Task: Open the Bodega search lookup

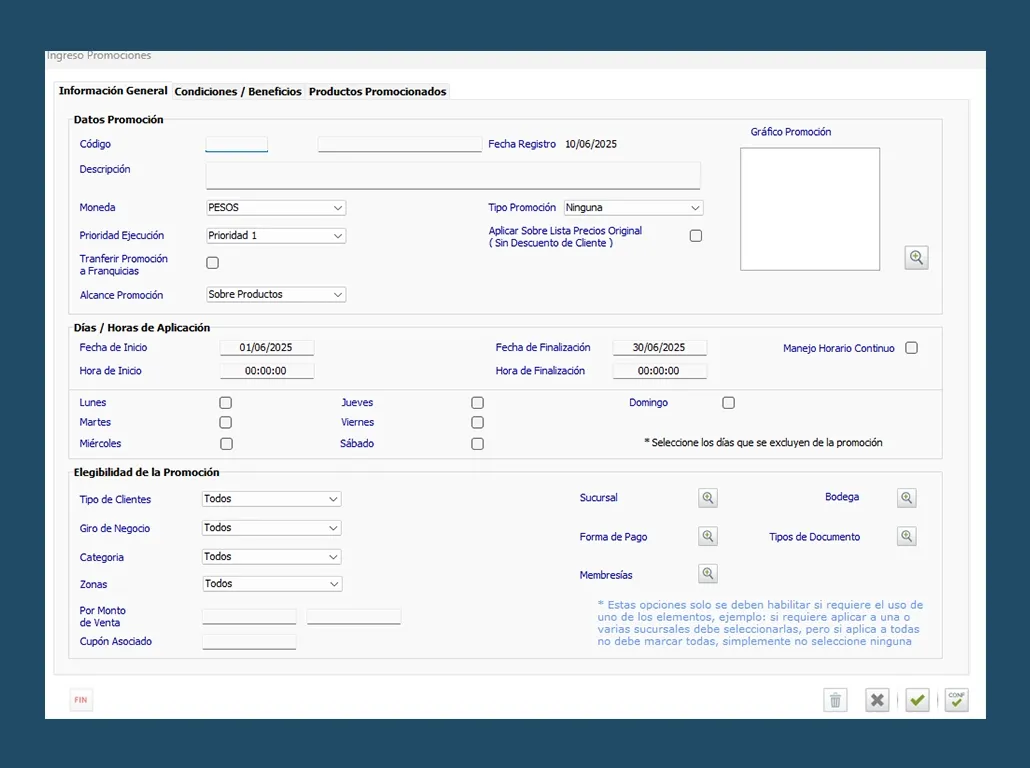Action: (906, 498)
